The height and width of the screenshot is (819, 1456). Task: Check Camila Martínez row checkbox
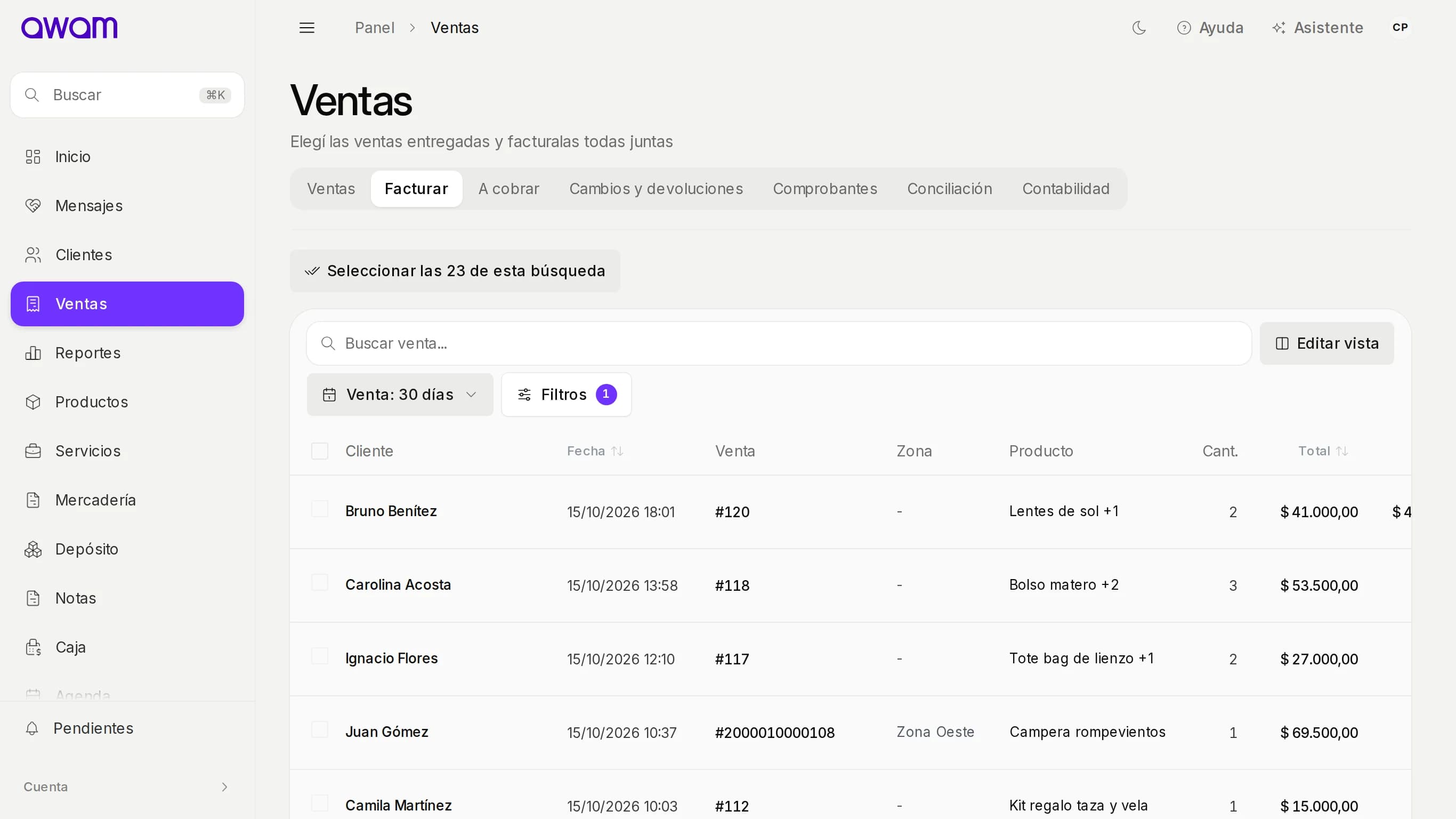click(320, 803)
